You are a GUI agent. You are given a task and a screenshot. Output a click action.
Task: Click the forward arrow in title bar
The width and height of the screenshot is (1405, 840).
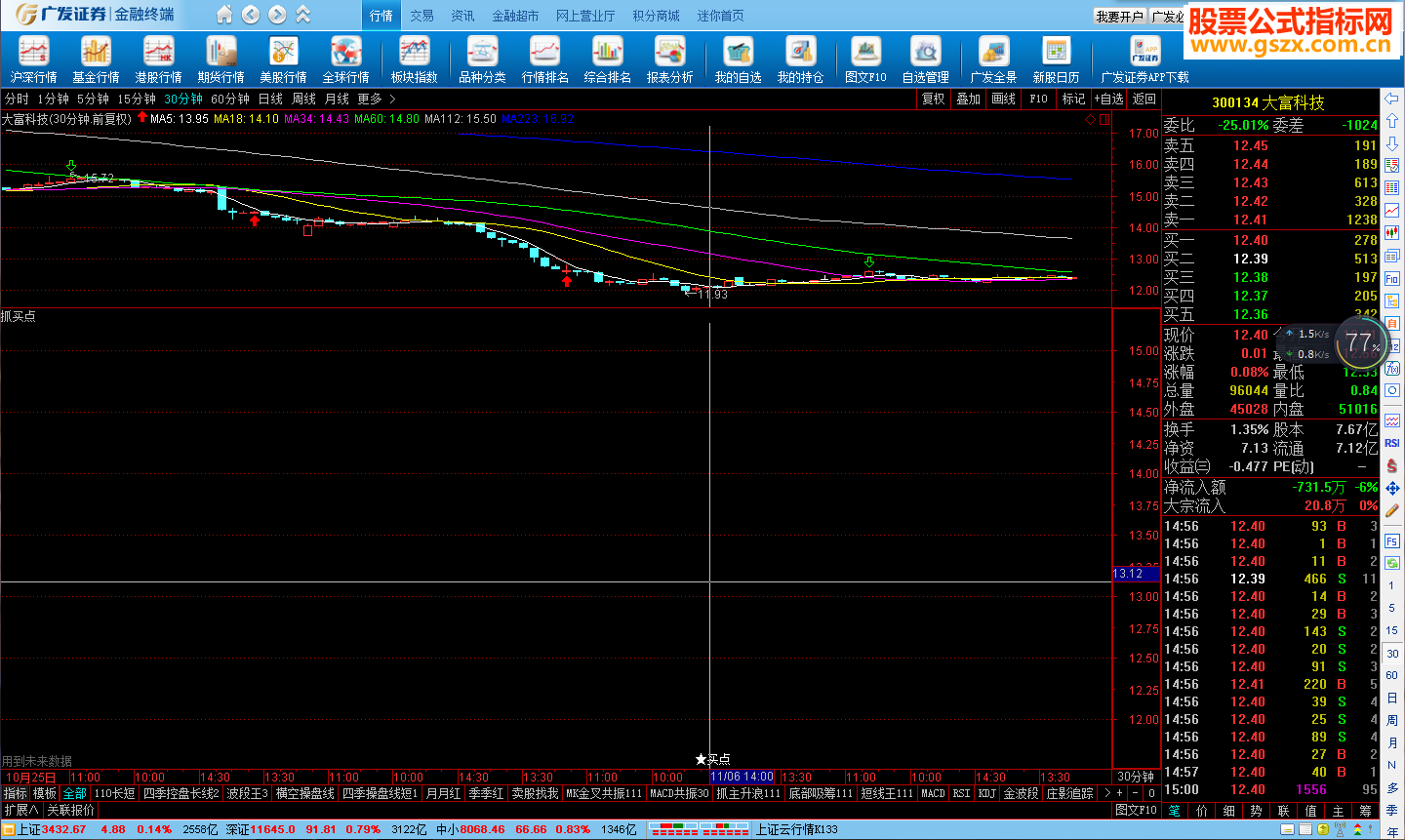pos(277,15)
